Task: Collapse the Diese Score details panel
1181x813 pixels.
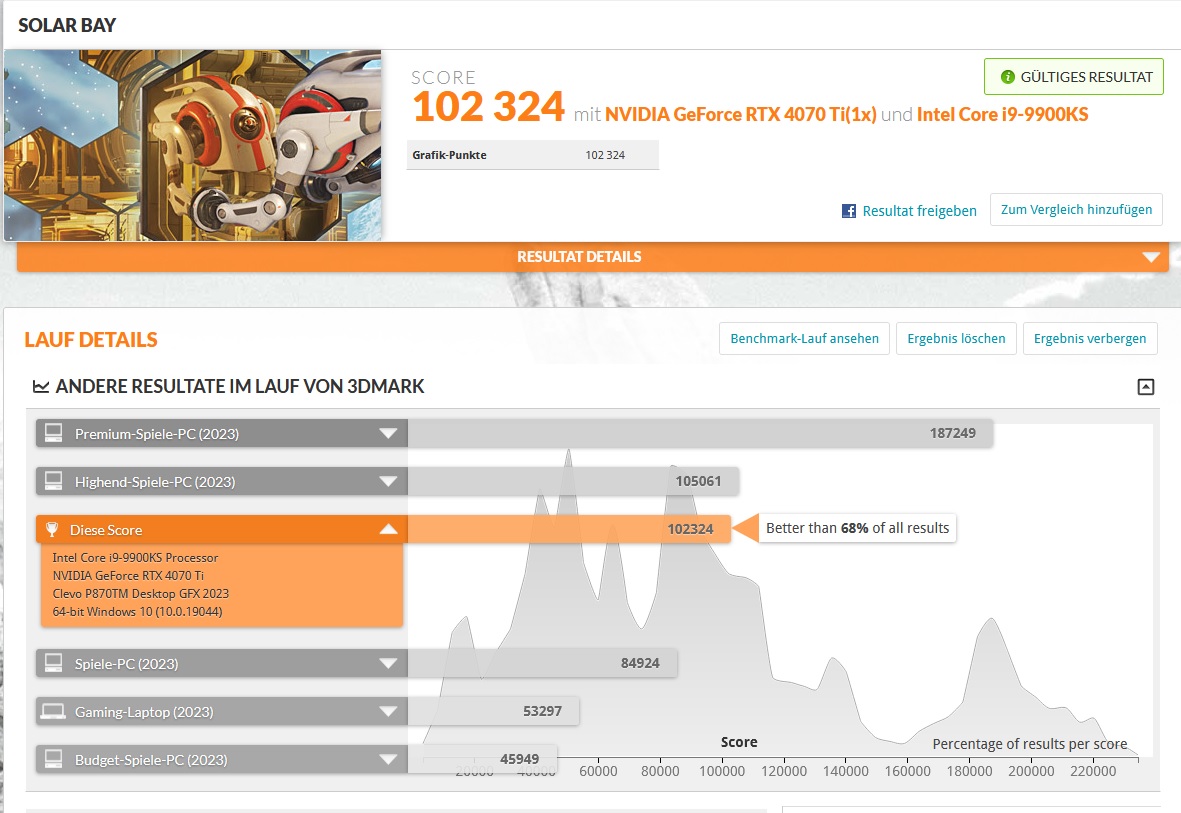Action: click(389, 529)
